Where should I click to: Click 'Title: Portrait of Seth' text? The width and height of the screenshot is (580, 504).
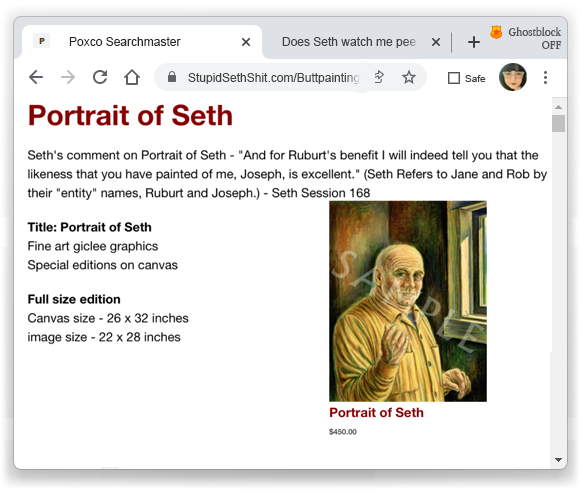coord(90,227)
